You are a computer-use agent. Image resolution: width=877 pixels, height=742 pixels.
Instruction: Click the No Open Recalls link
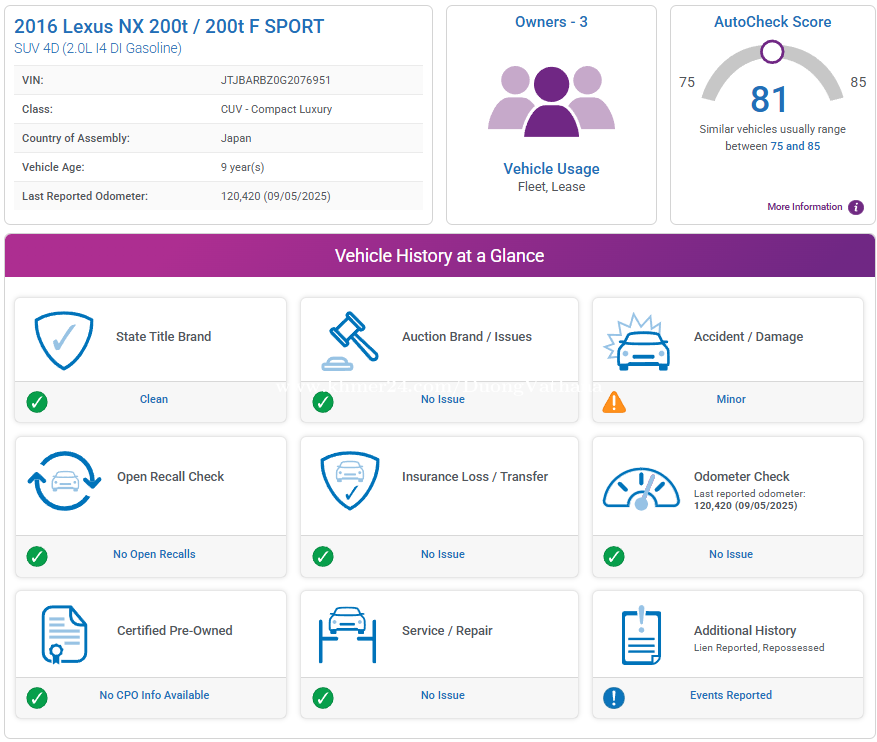pyautogui.click(x=154, y=554)
